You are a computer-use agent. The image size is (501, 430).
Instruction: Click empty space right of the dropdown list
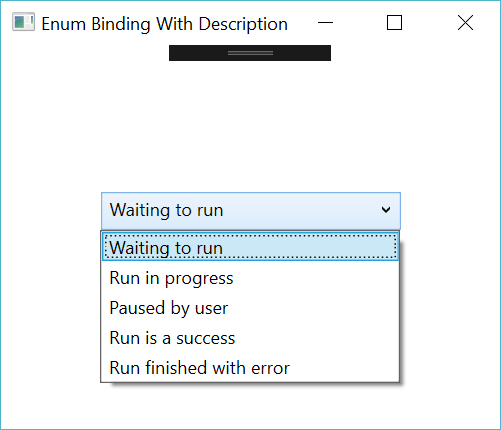point(450,300)
